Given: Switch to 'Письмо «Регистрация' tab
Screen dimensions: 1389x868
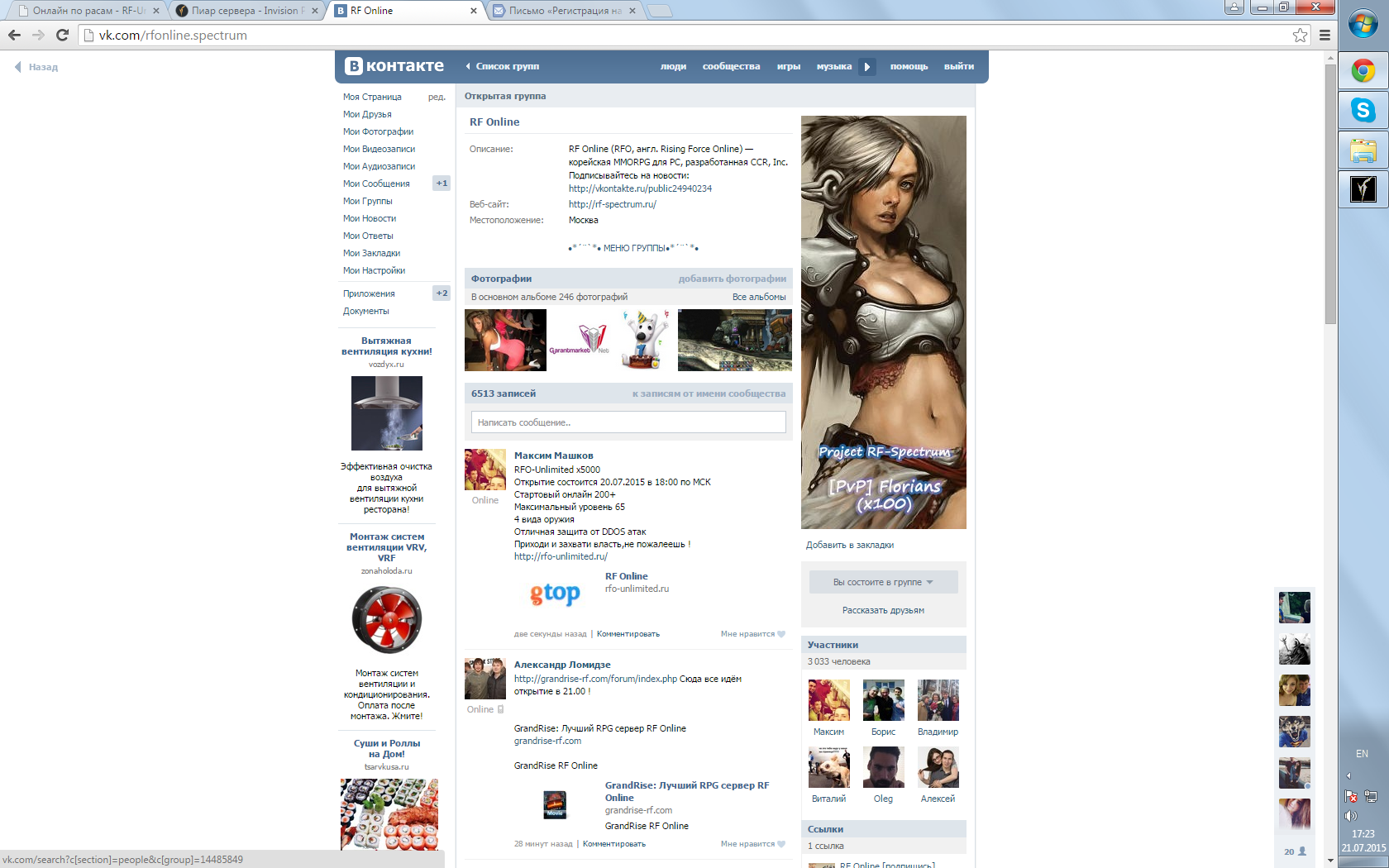Looking at the screenshot, I should click(x=564, y=11).
